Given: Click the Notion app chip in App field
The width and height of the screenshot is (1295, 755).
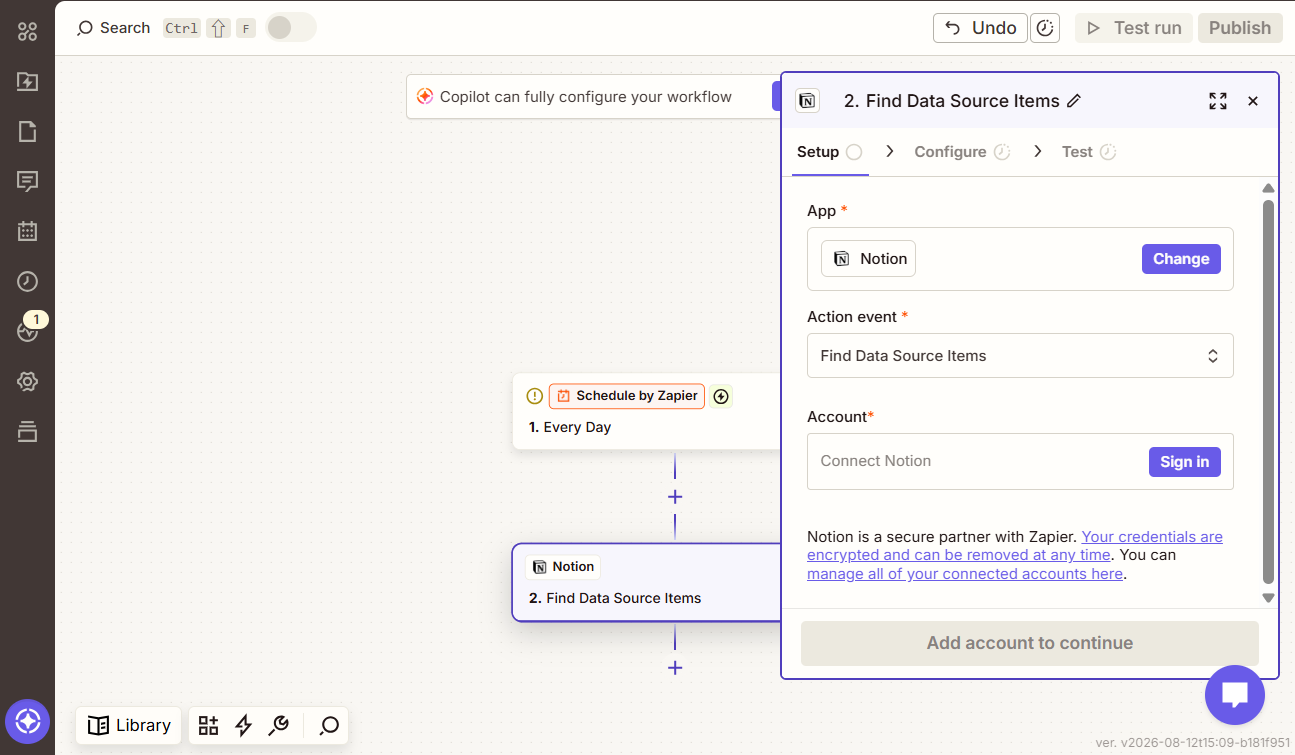Looking at the screenshot, I should 868,259.
